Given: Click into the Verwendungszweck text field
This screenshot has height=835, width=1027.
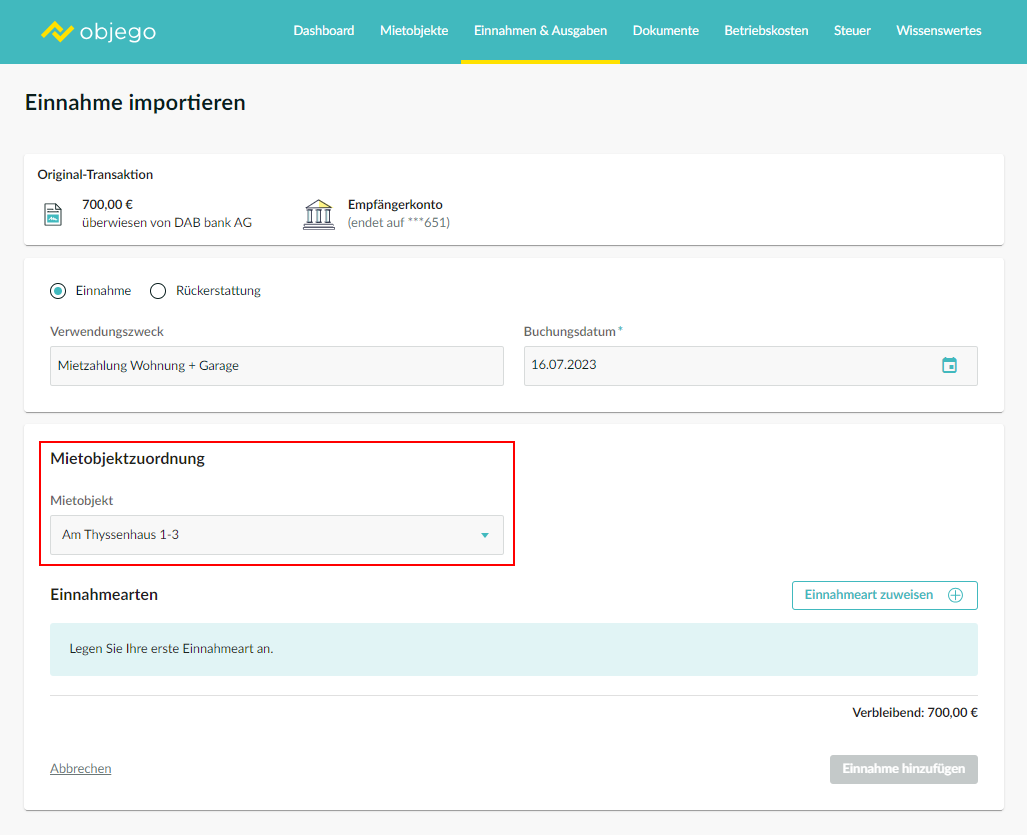Looking at the screenshot, I should [276, 366].
